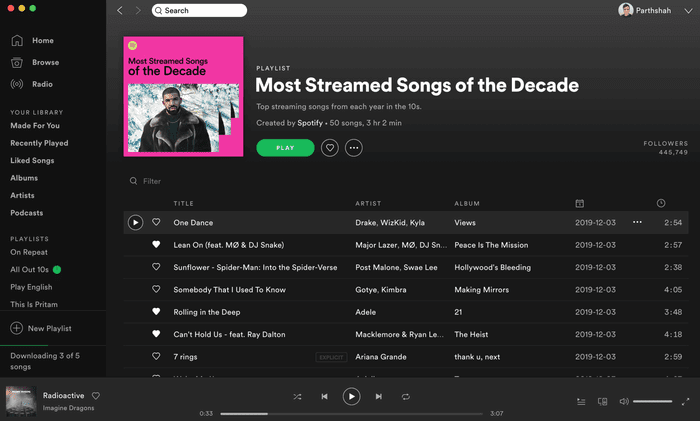700x421 pixels.
Task: Open the Play English playlist
Action: tap(31, 287)
